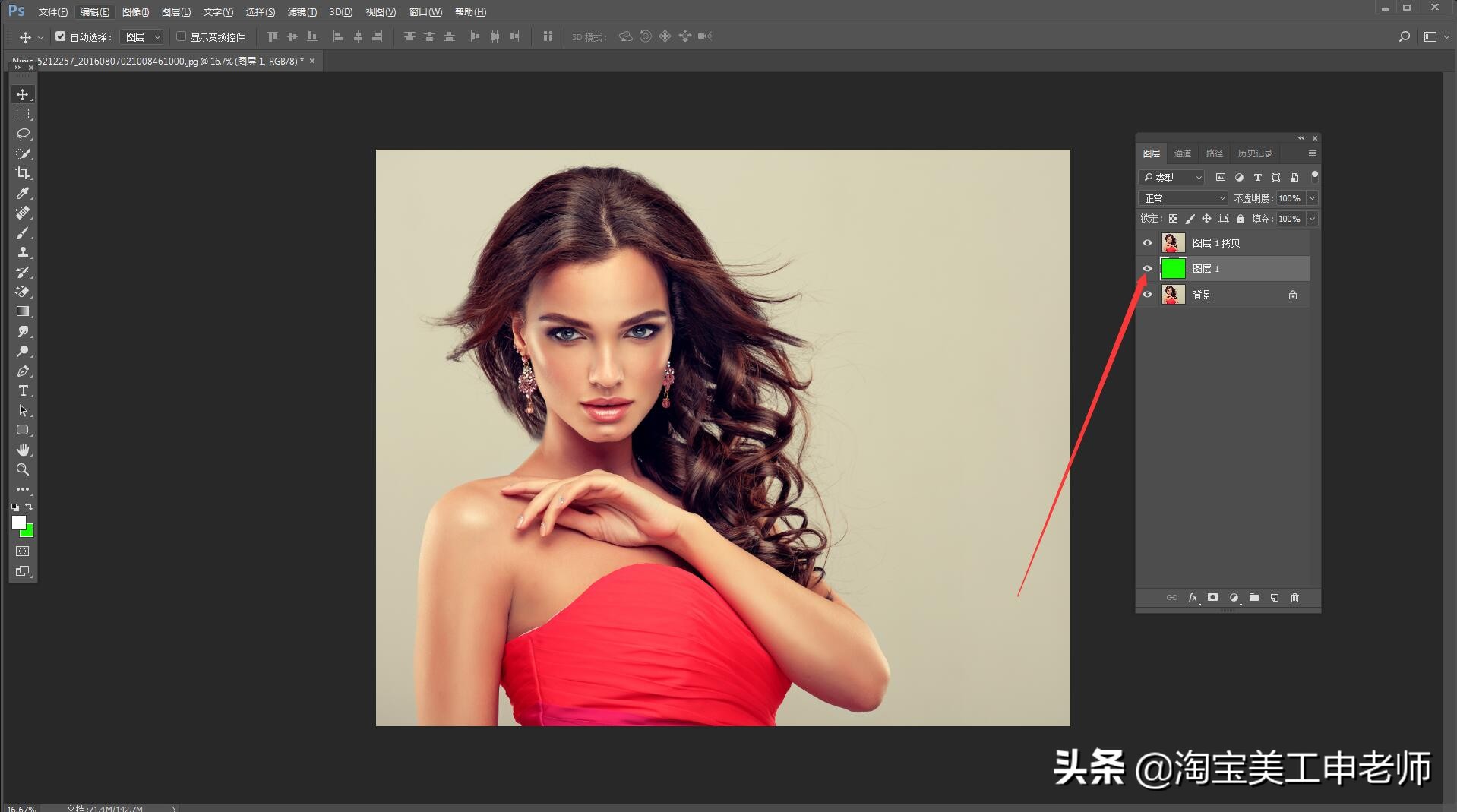This screenshot has width=1457, height=812.
Task: Uncheck the 自动选择 checkbox
Action: click(61, 36)
